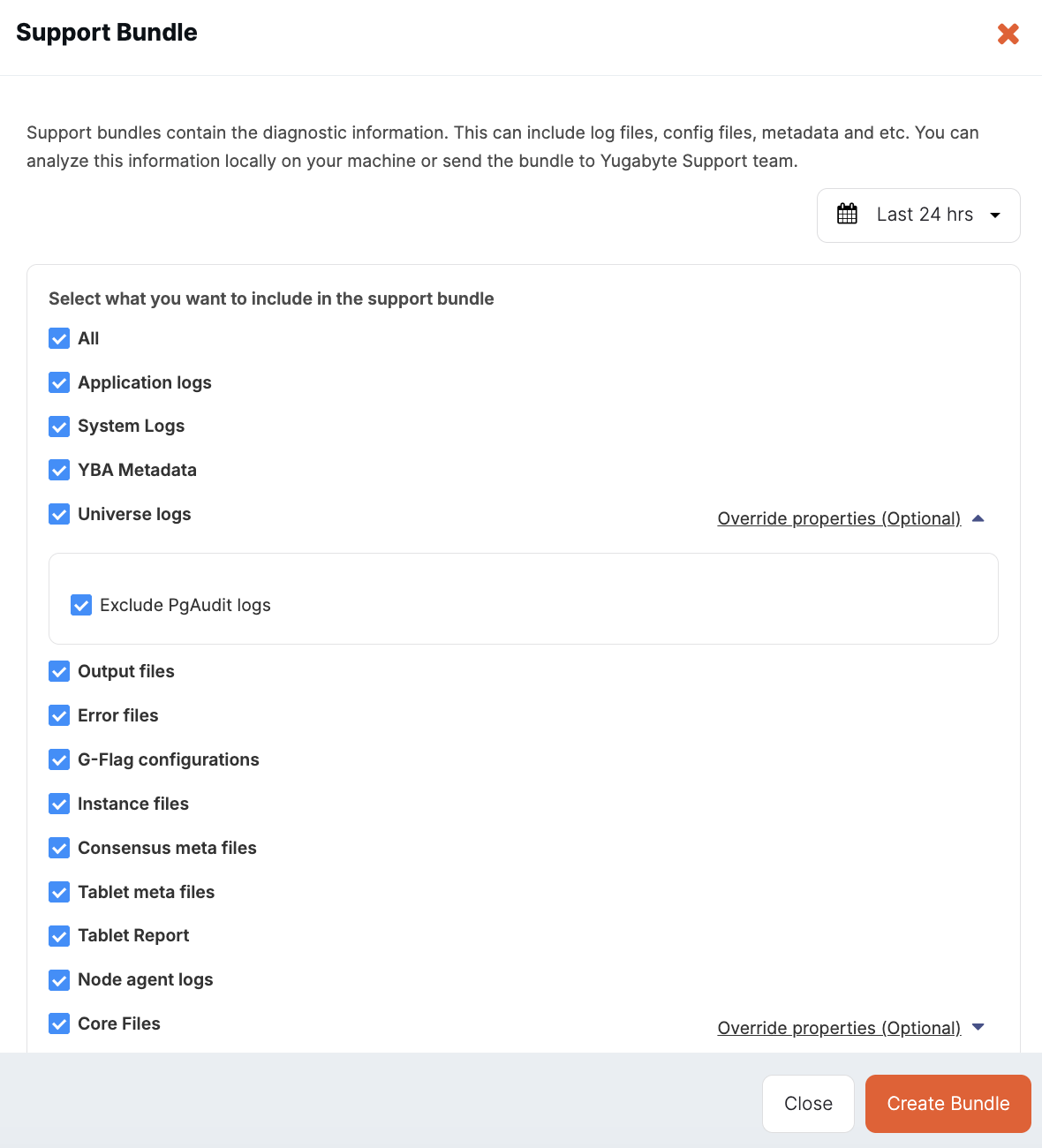Toggle the Universe logs checkbox
This screenshot has height=1148, width=1042.
58,514
